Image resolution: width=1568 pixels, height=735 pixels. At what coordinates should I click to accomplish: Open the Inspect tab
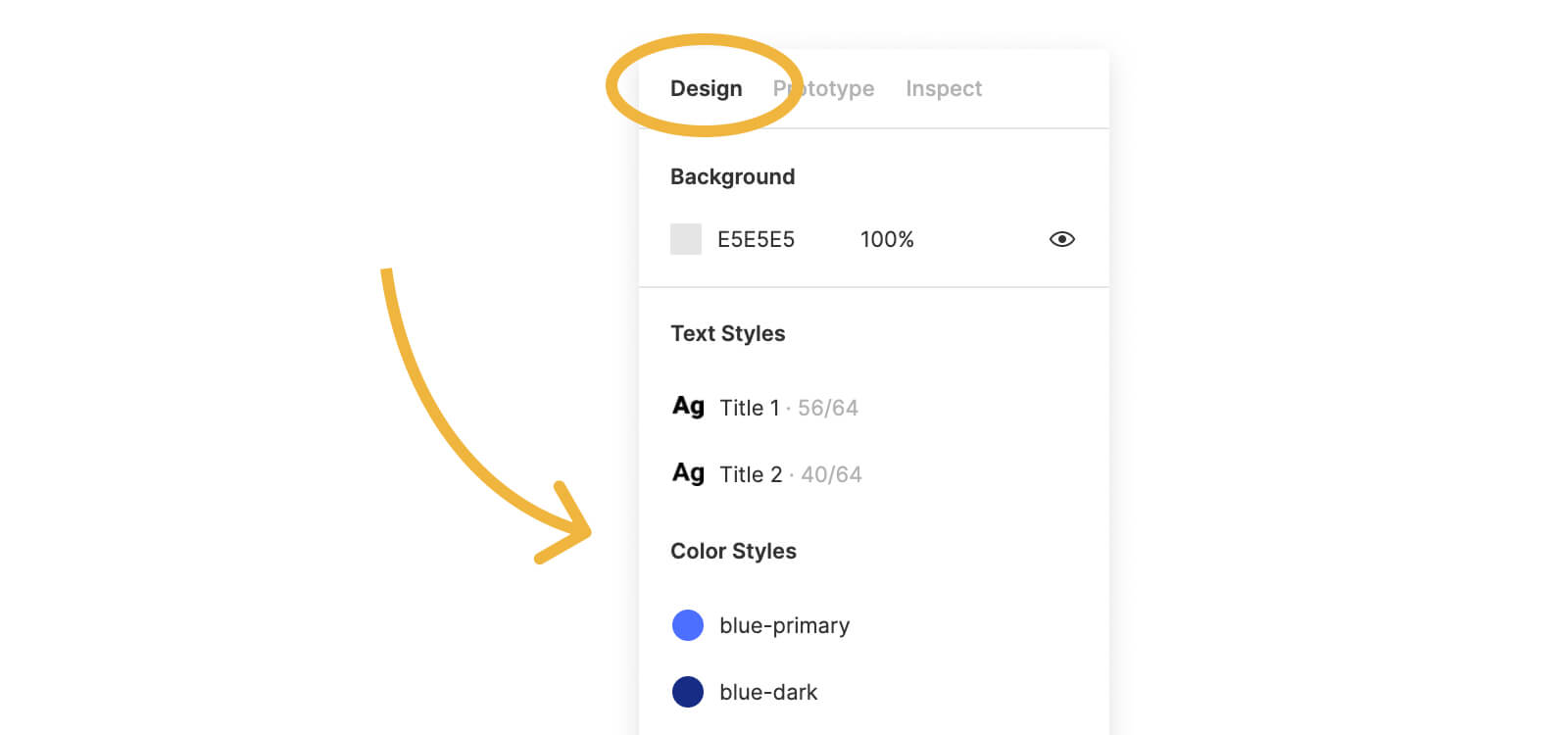tap(944, 88)
